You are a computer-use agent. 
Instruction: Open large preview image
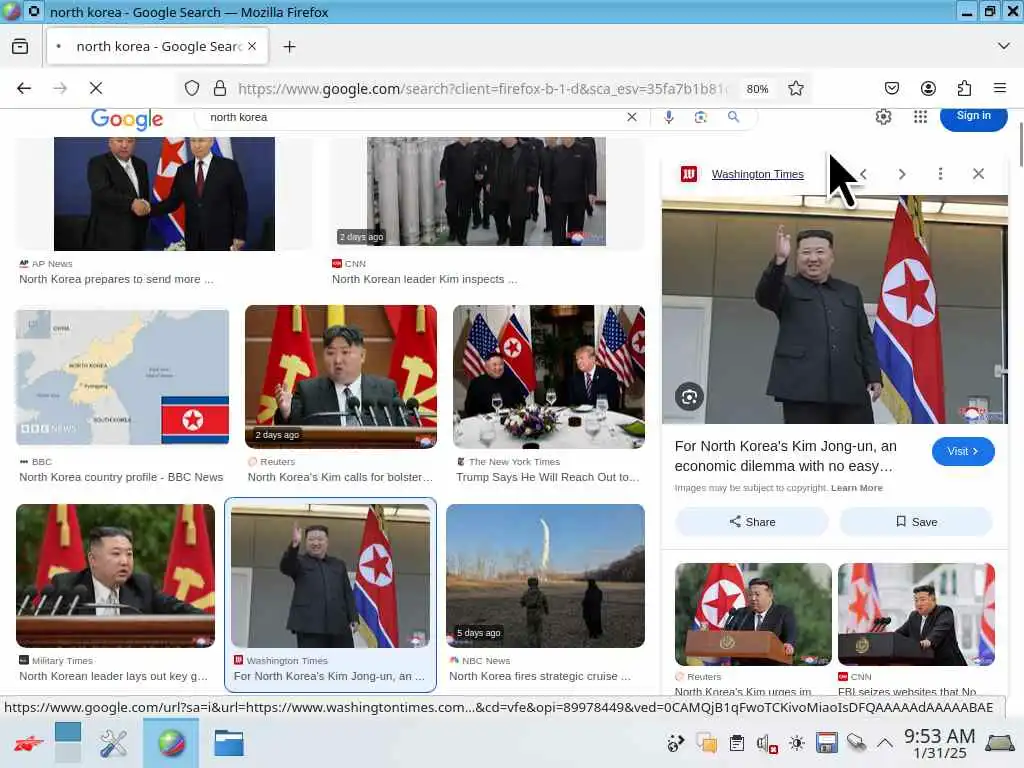[x=835, y=310]
